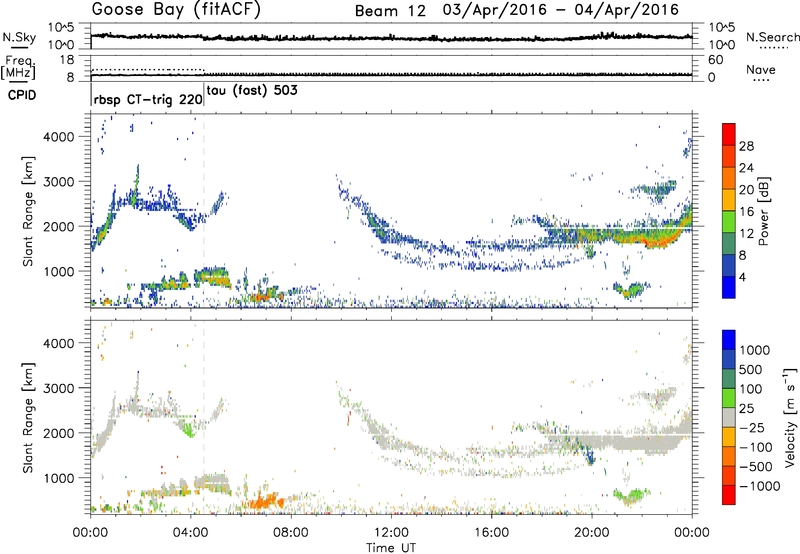Screen dimensions: 800x554
Task: Click the '-100' value on Velocity color bar
Action: (x=755, y=447)
